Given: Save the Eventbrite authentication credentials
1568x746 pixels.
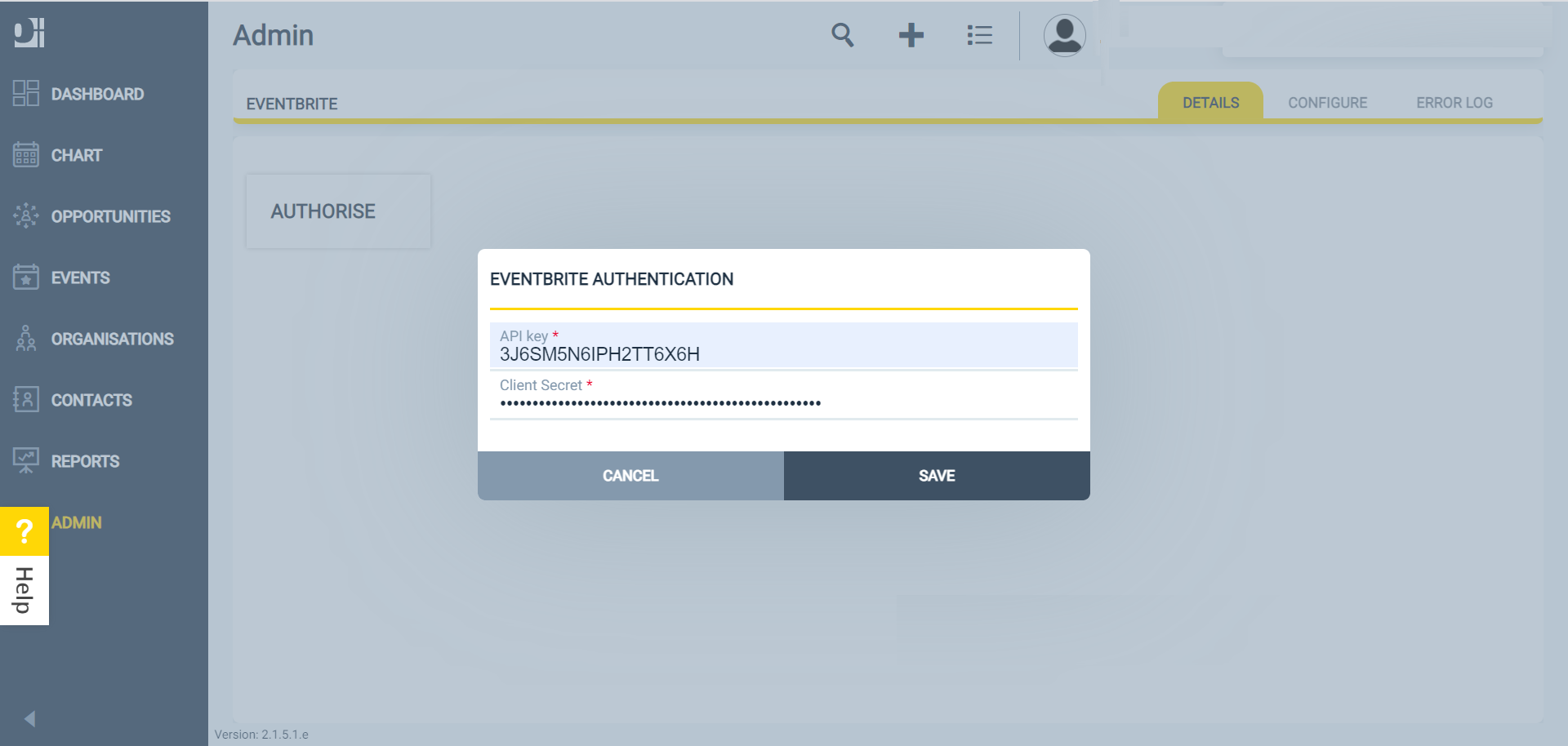Looking at the screenshot, I should pyautogui.click(x=937, y=476).
